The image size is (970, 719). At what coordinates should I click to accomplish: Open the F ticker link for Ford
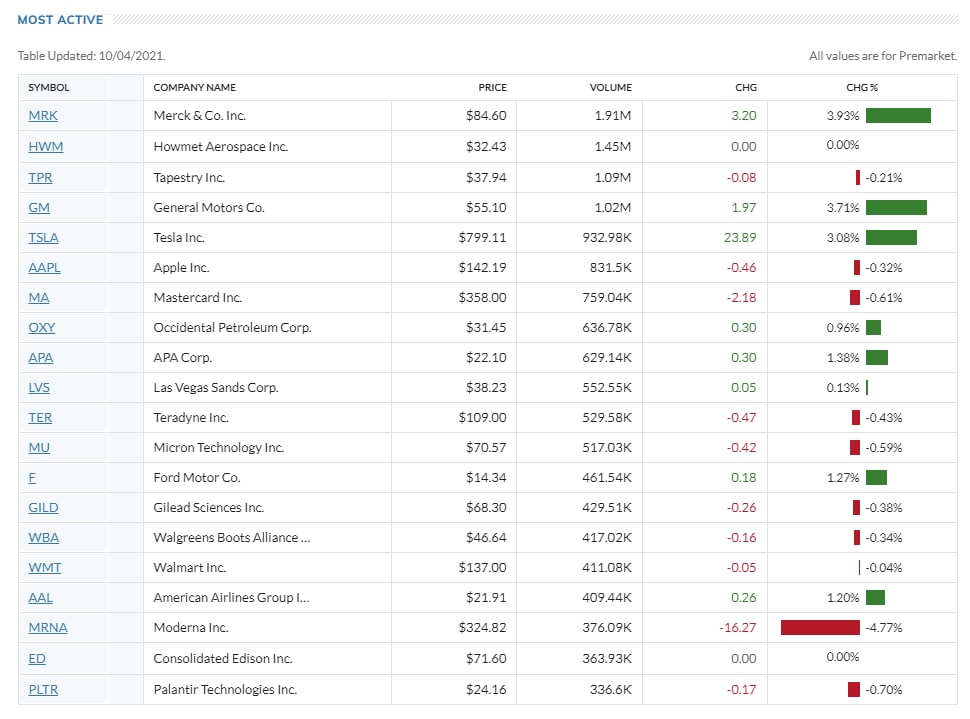point(32,478)
